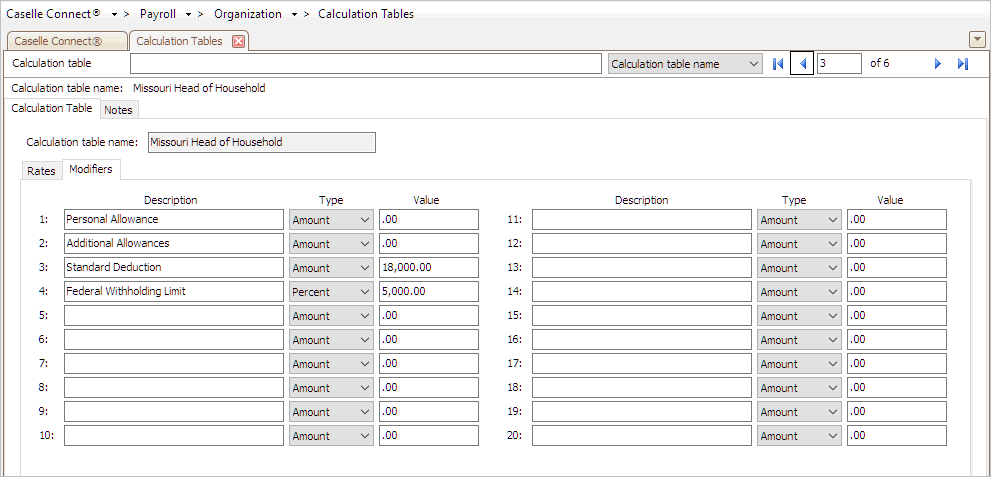
Task: Go to the first calculation table record
Action: pyautogui.click(x=778, y=64)
